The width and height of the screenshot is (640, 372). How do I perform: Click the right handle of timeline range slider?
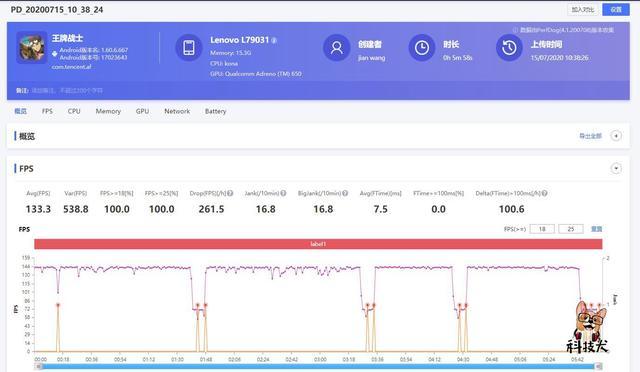point(598,366)
